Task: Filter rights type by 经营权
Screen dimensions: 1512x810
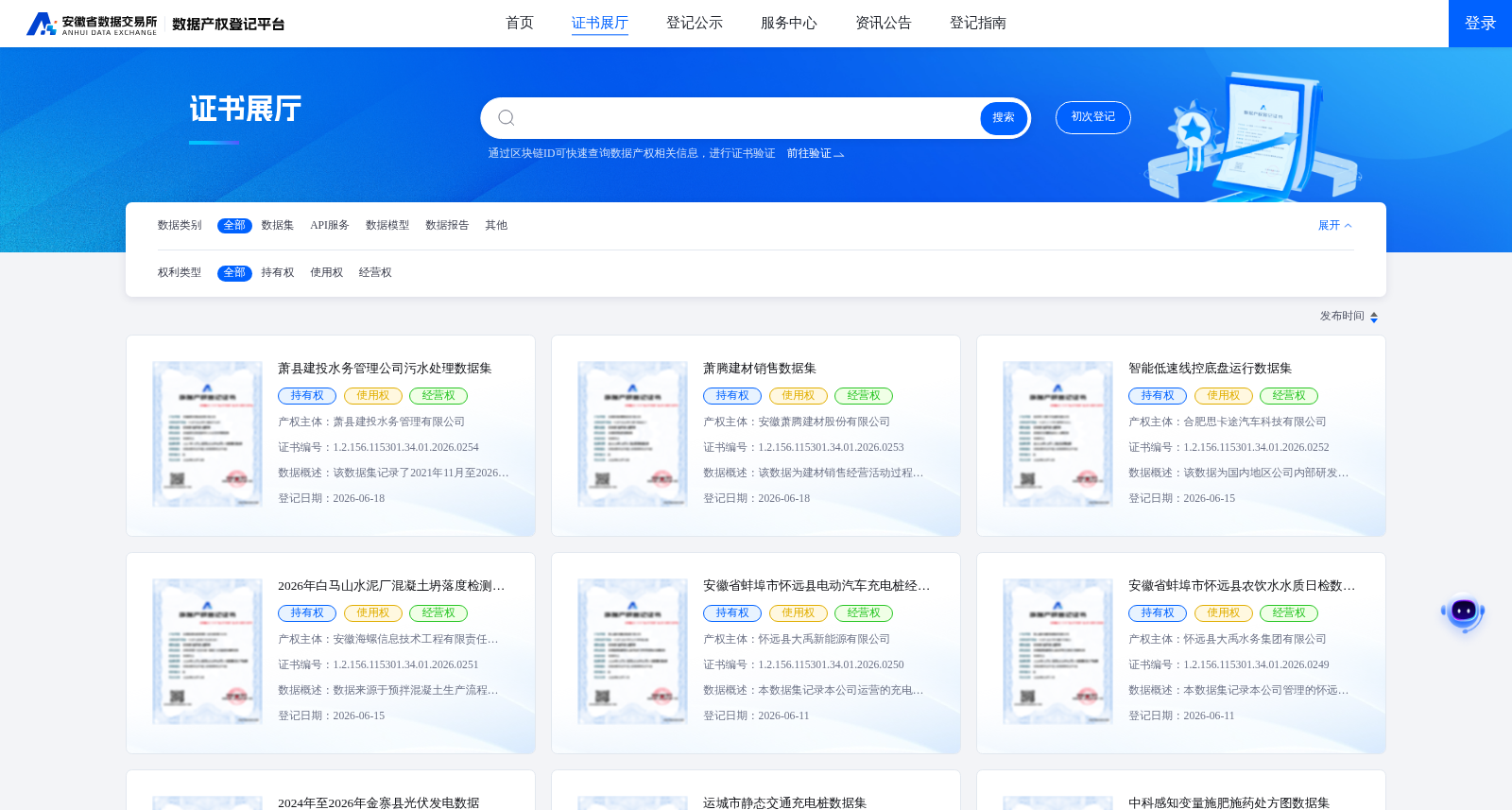Action: coord(375,272)
